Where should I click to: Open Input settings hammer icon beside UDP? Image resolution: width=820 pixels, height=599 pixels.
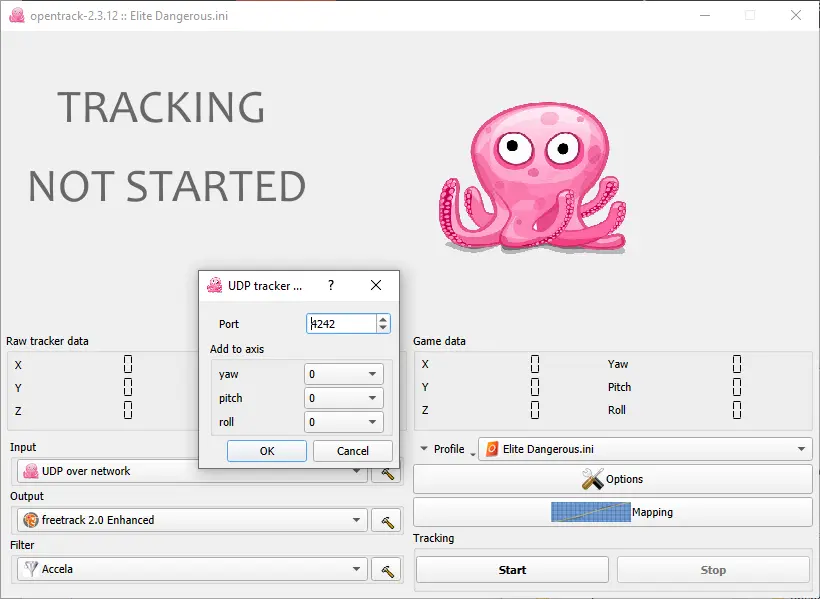386,474
